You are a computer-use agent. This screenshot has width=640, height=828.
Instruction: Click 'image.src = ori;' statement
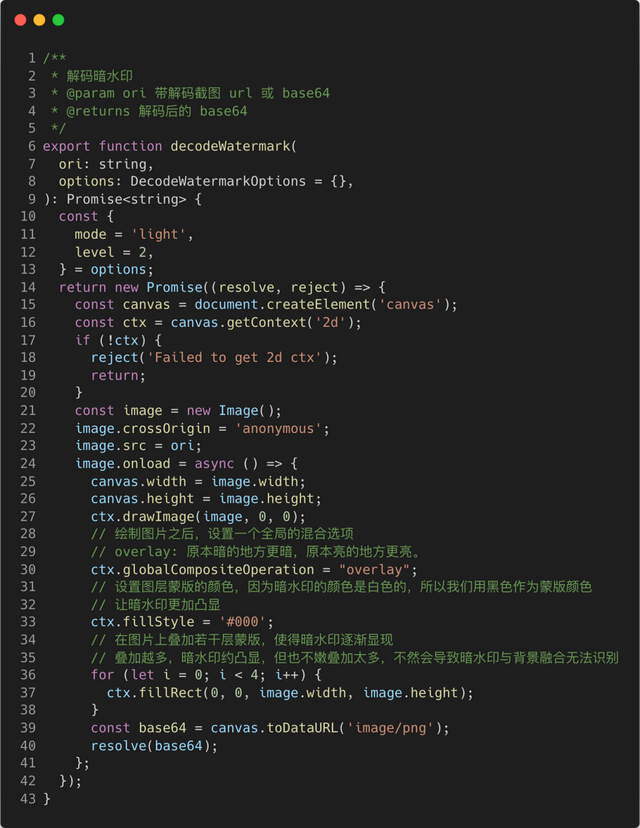pyautogui.click(x=138, y=446)
